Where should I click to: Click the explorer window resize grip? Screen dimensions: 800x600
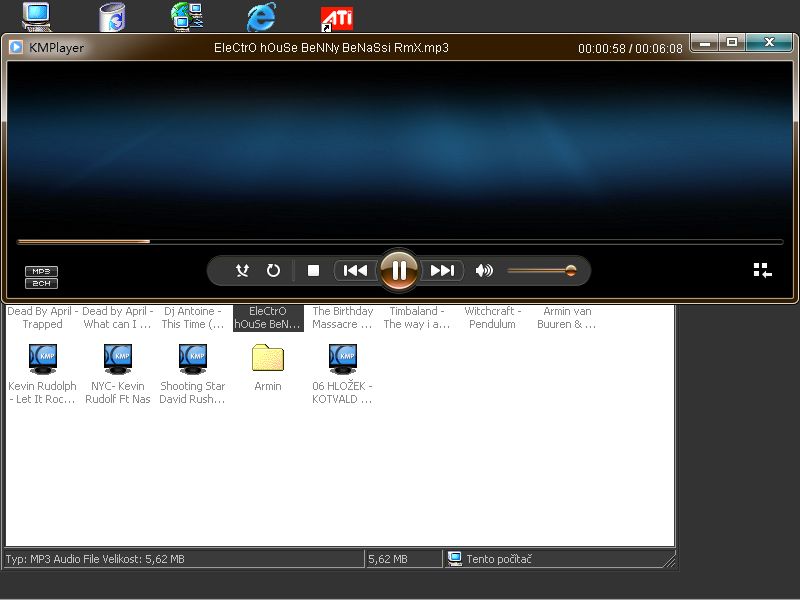pos(669,561)
